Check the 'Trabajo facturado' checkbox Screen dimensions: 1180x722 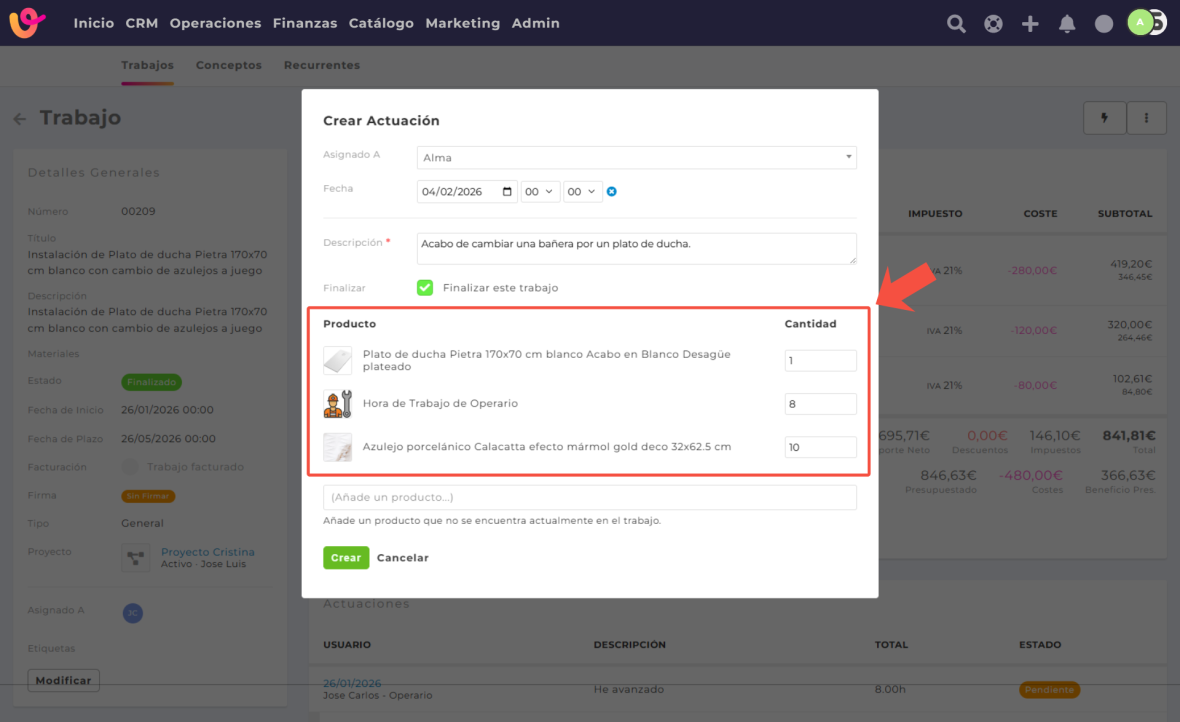click(x=130, y=467)
